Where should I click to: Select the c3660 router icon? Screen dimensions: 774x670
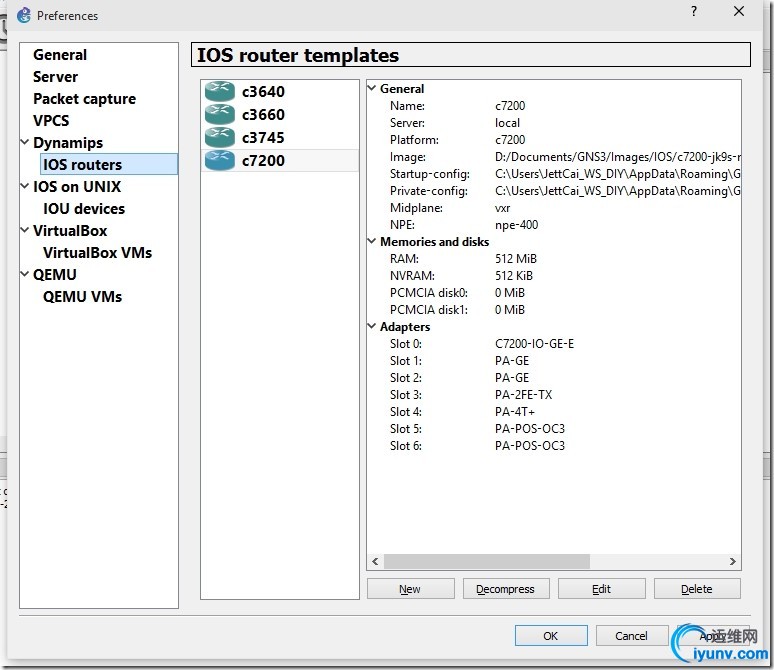pos(220,115)
